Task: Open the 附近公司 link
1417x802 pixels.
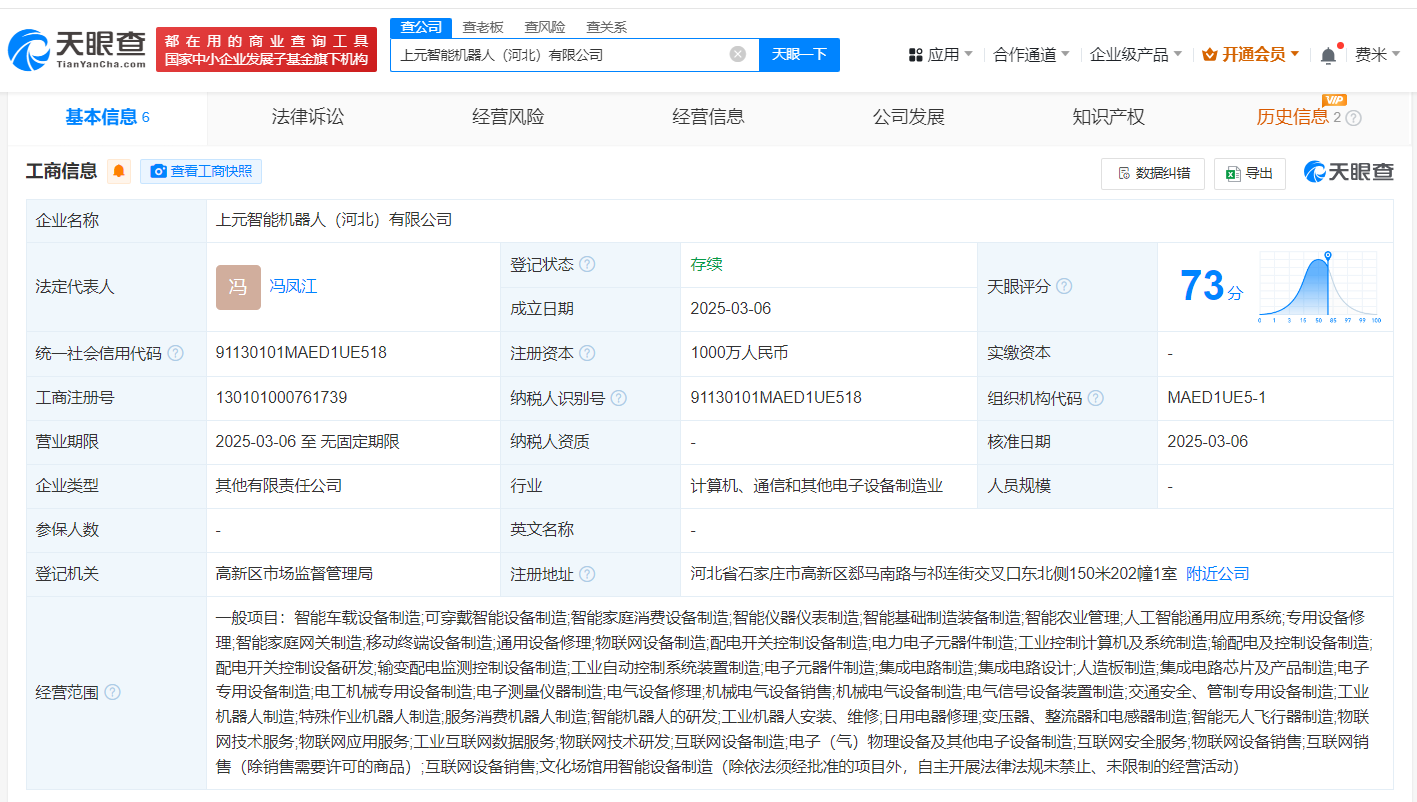Action: (x=1217, y=574)
